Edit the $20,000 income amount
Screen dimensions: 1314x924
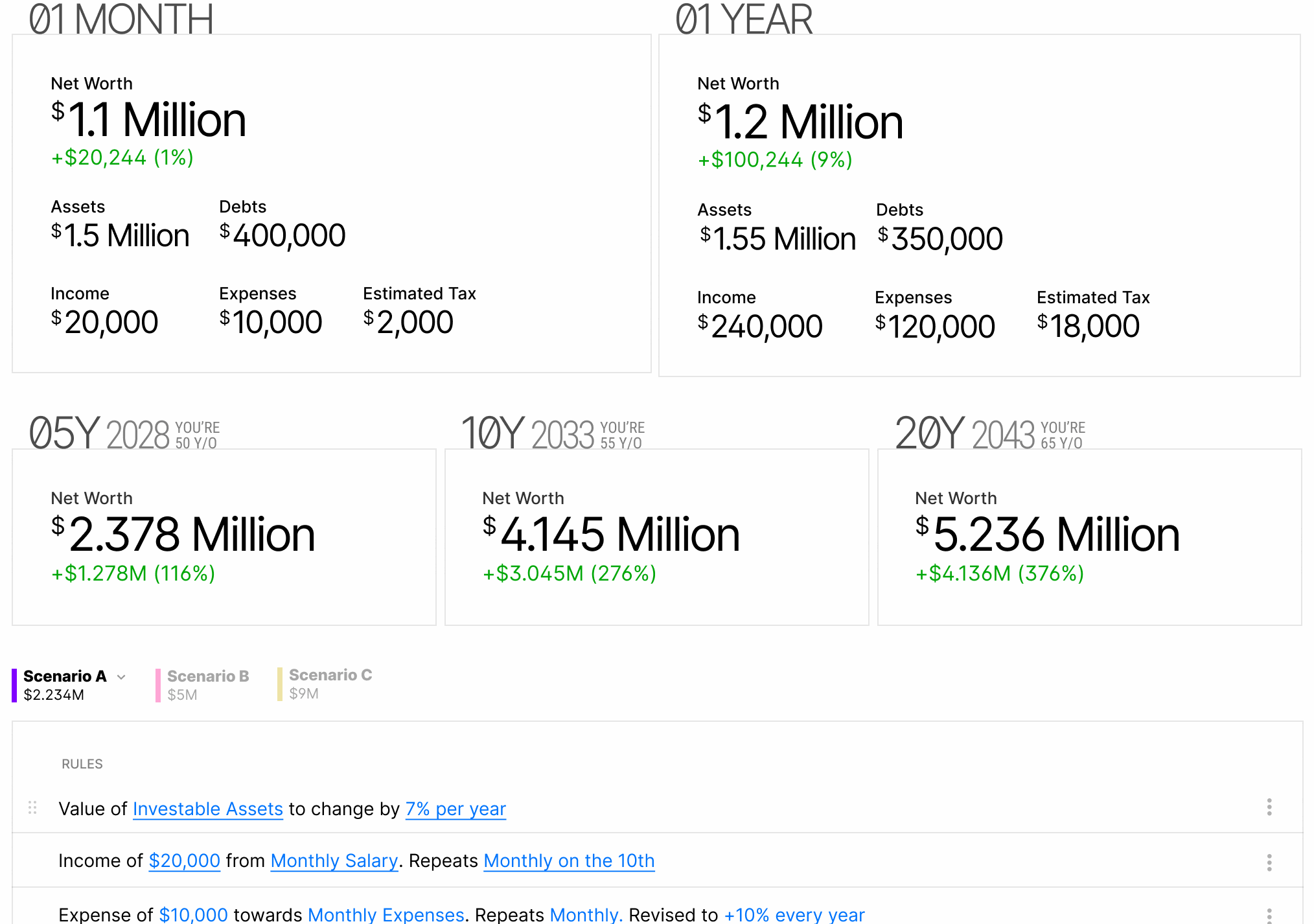(x=185, y=860)
